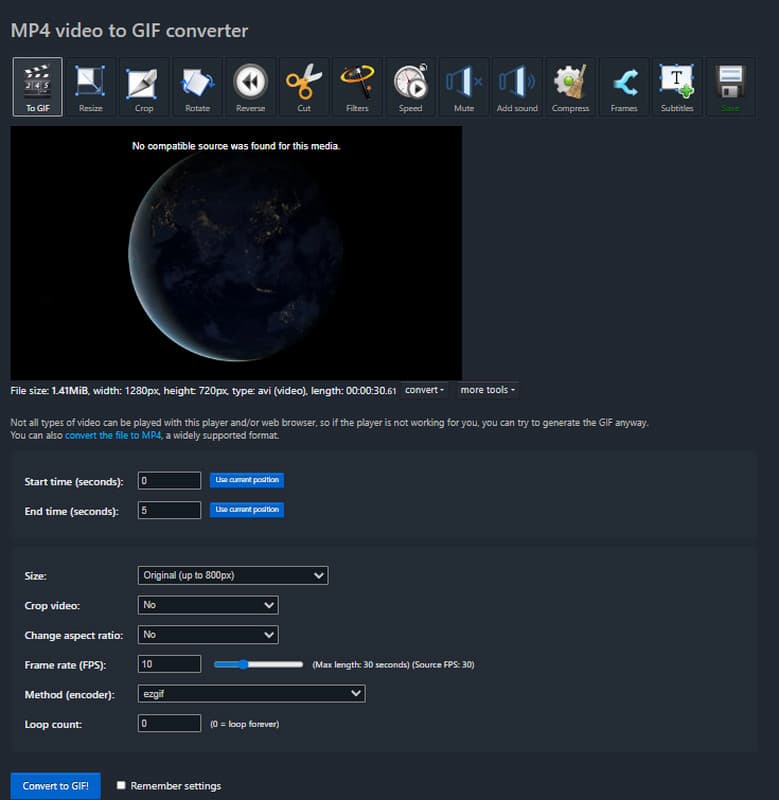Open the Speed tool
This screenshot has height=800, width=779.
coord(410,86)
